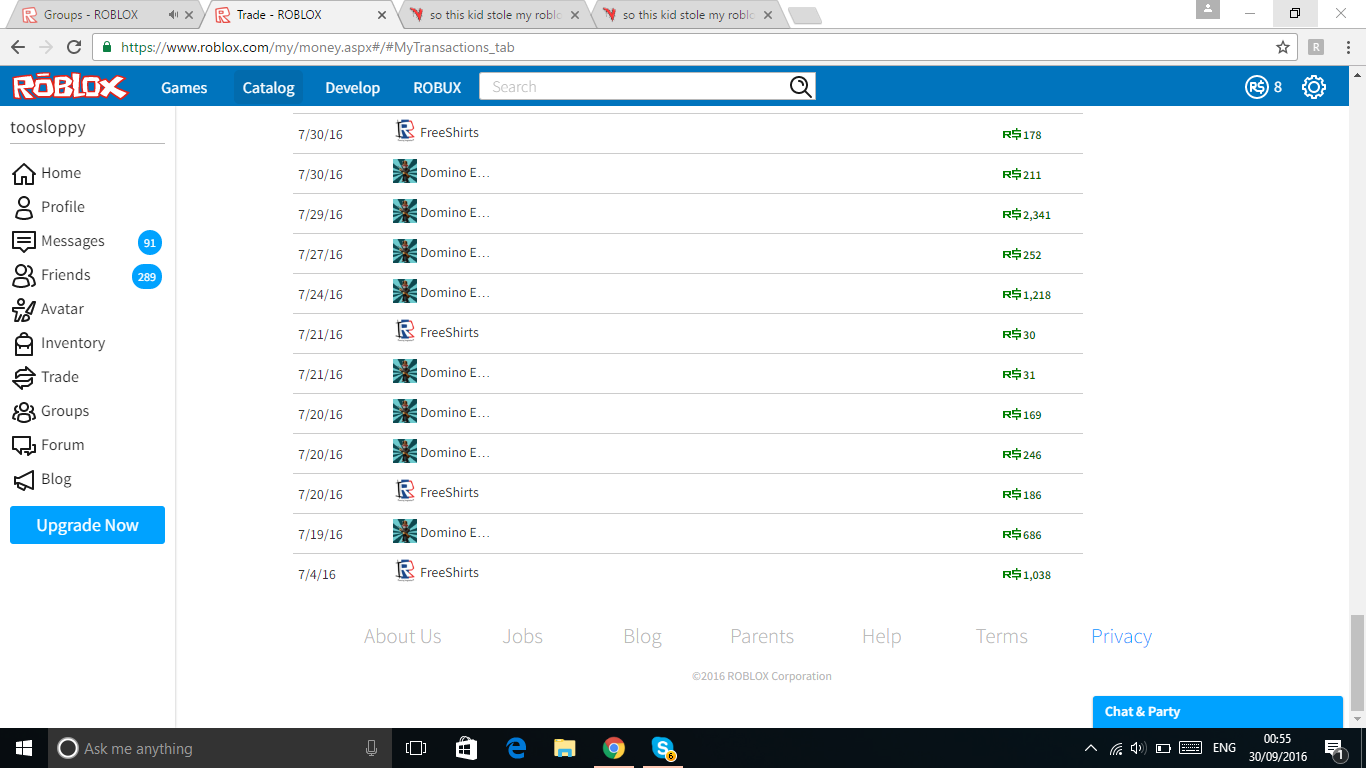1366x768 pixels.
Task: Open Windows Start menu
Action: pos(24,748)
